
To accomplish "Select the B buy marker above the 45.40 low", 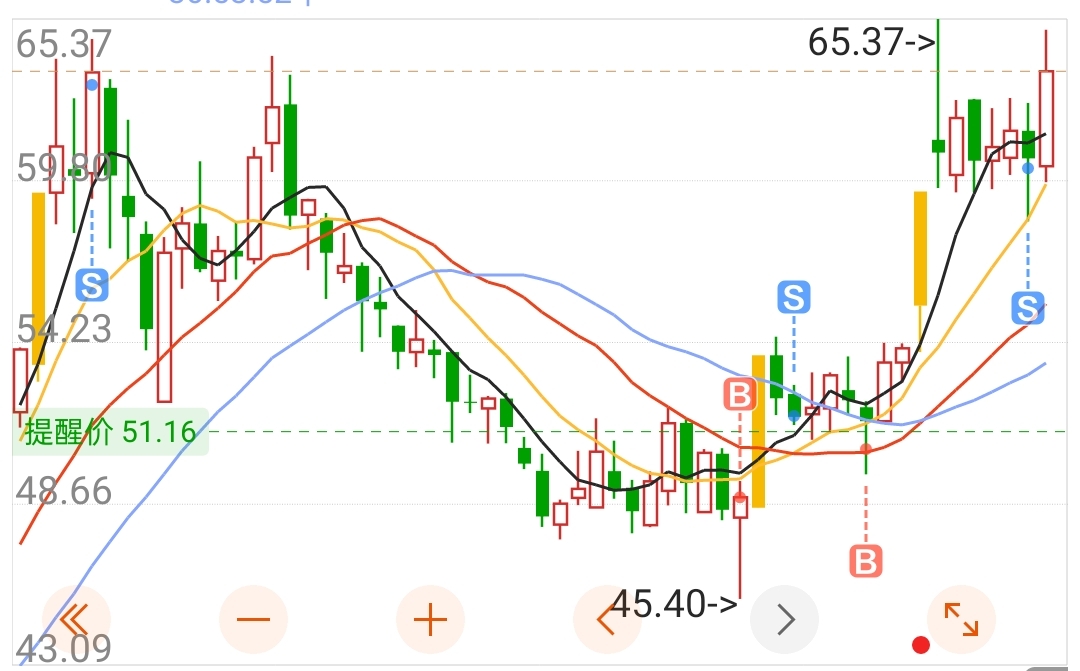I will tap(740, 395).
